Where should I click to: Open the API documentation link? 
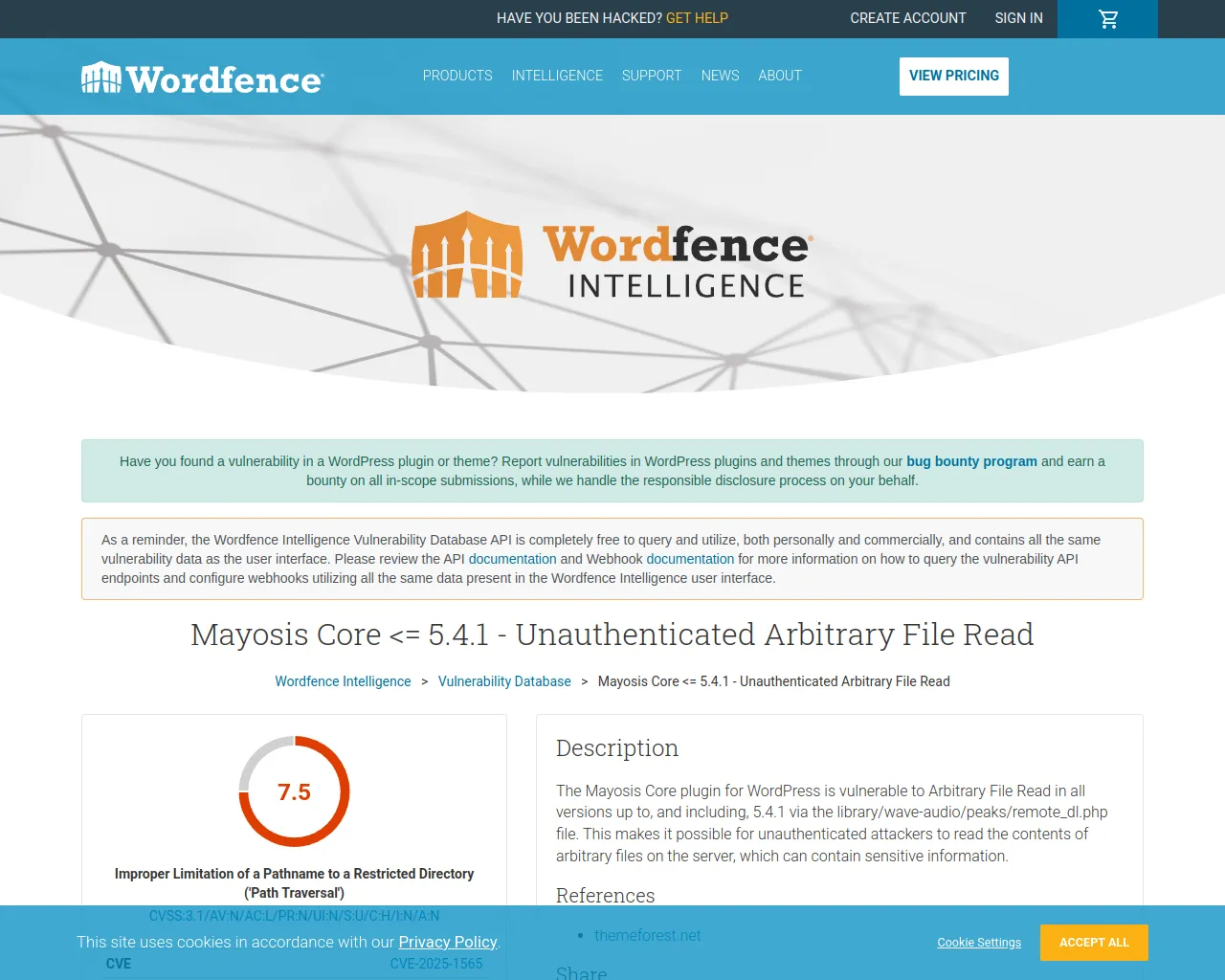point(512,559)
